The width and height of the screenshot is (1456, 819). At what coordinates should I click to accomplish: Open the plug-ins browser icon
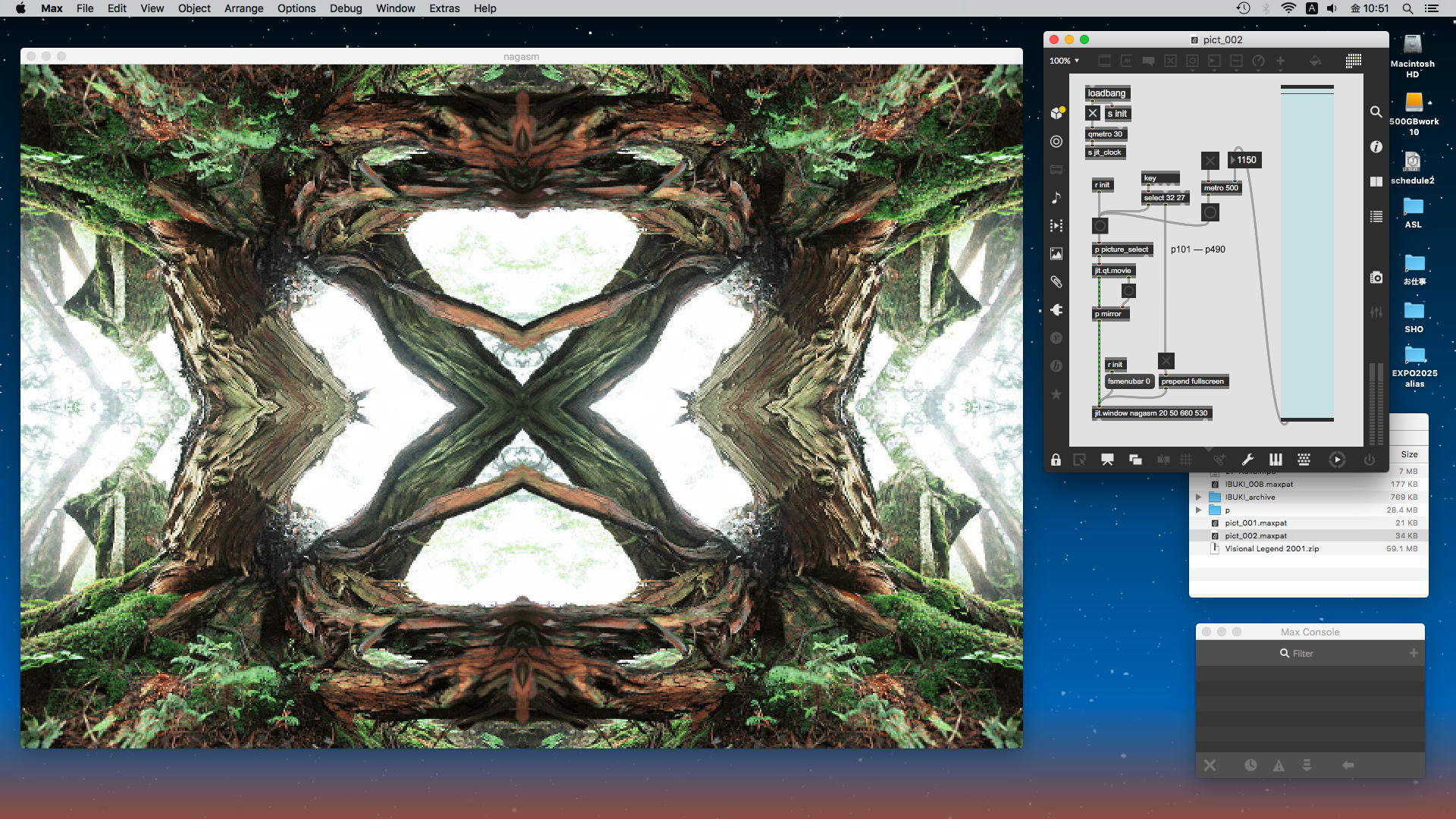pos(1056,310)
